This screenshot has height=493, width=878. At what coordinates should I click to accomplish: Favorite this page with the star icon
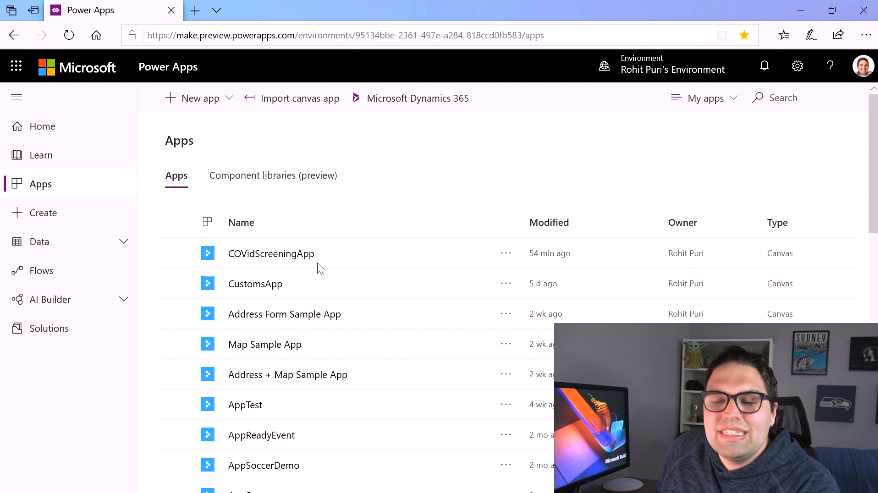pos(744,35)
